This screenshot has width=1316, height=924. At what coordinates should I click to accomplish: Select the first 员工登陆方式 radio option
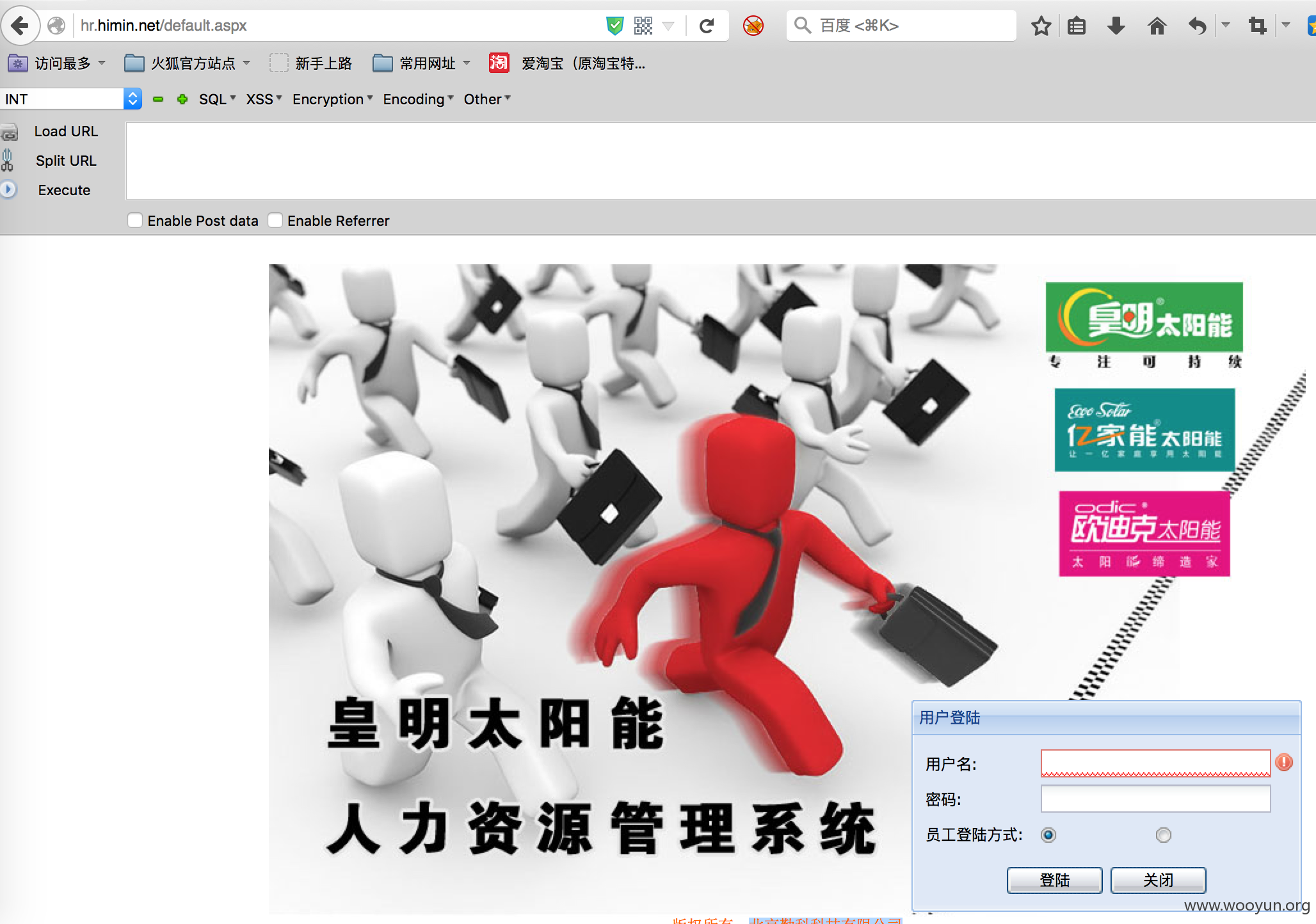tap(1048, 835)
